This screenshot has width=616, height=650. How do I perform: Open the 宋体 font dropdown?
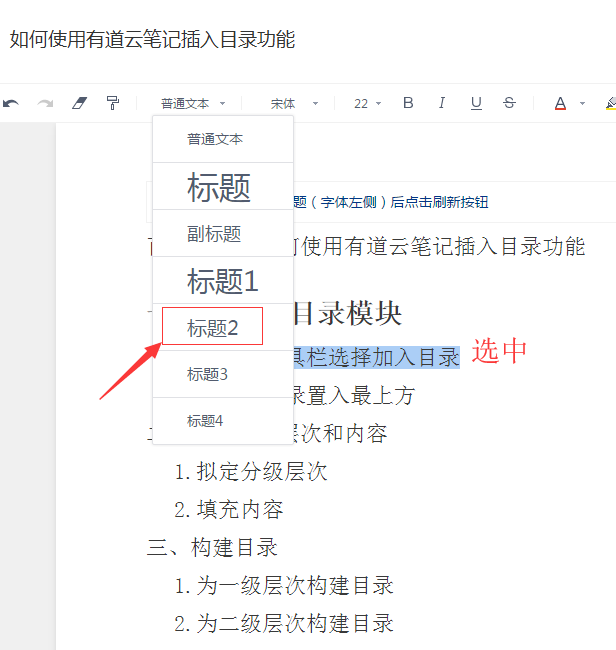point(294,104)
